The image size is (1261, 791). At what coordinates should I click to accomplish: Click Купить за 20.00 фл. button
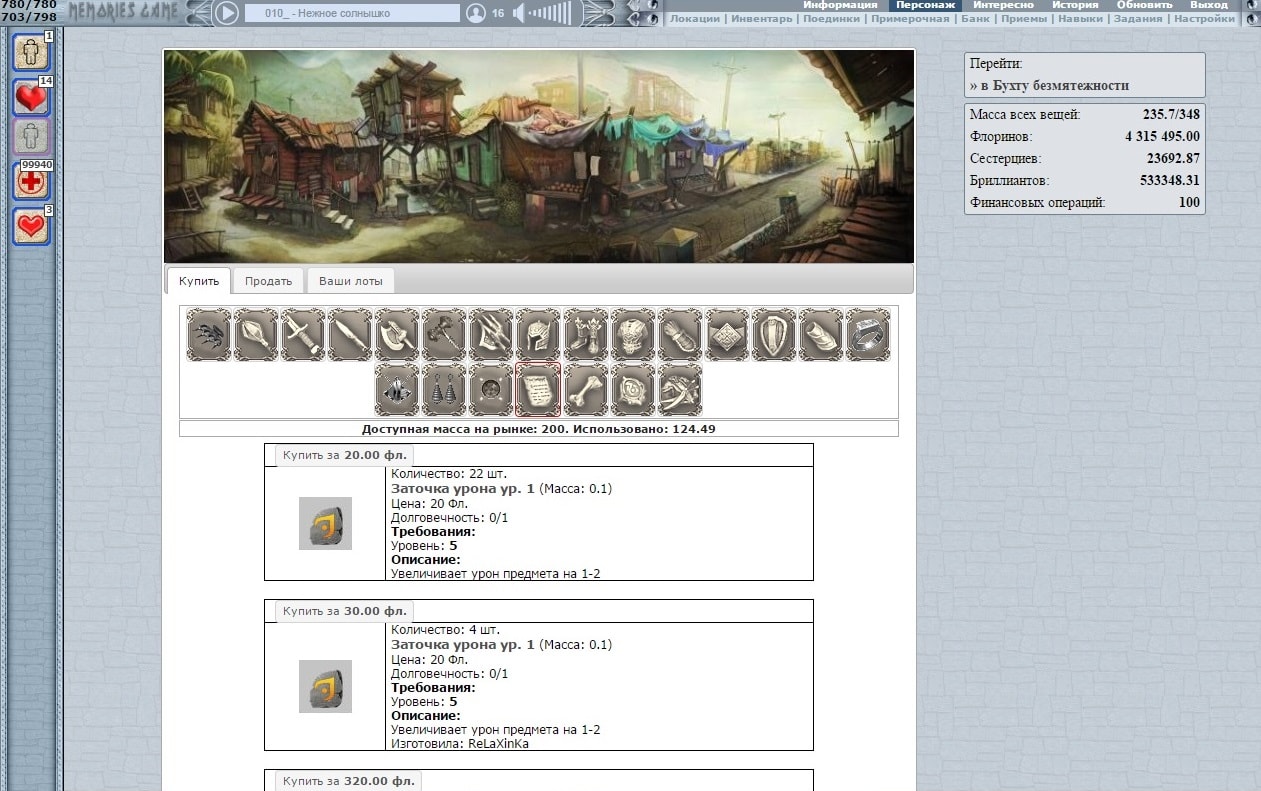(x=345, y=455)
